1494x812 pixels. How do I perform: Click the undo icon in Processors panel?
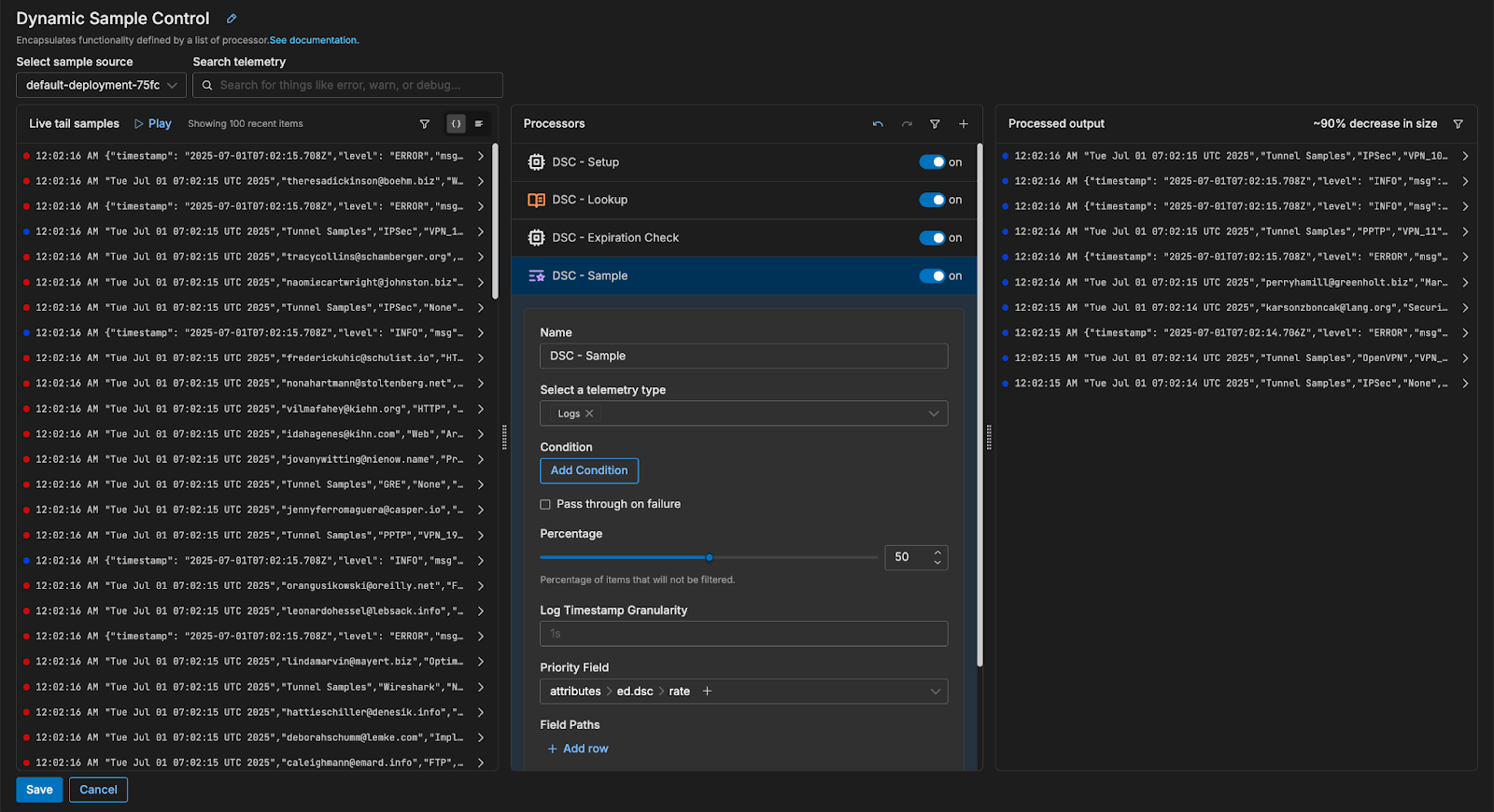click(x=878, y=124)
